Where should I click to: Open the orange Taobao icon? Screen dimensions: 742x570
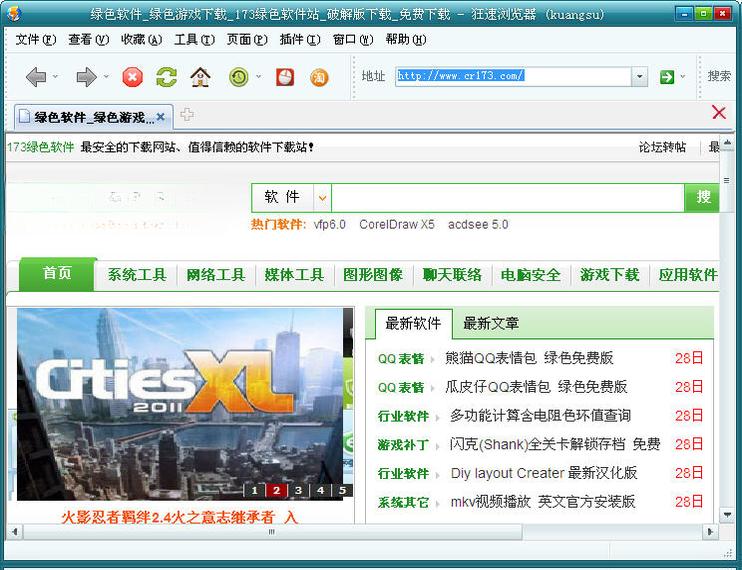pyautogui.click(x=319, y=77)
